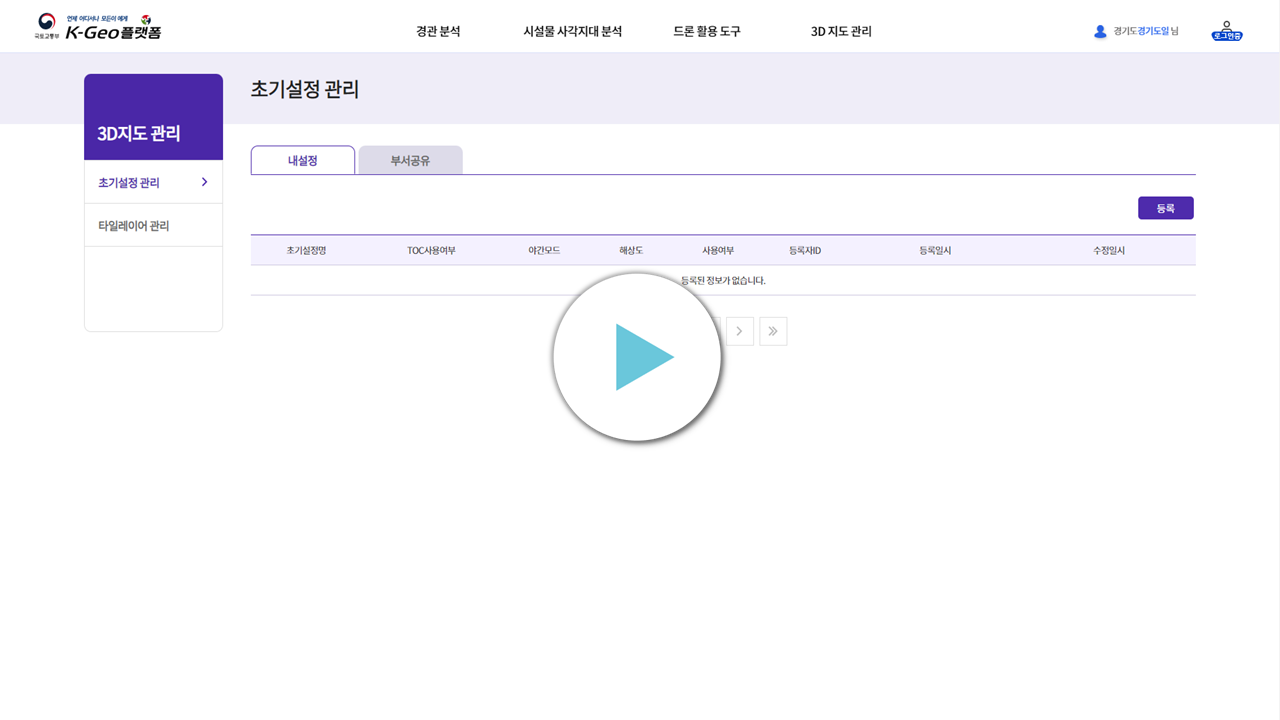Image resolution: width=1280 pixels, height=720 pixels.
Task: Switch to the 부서공유 tab
Action: (410, 159)
